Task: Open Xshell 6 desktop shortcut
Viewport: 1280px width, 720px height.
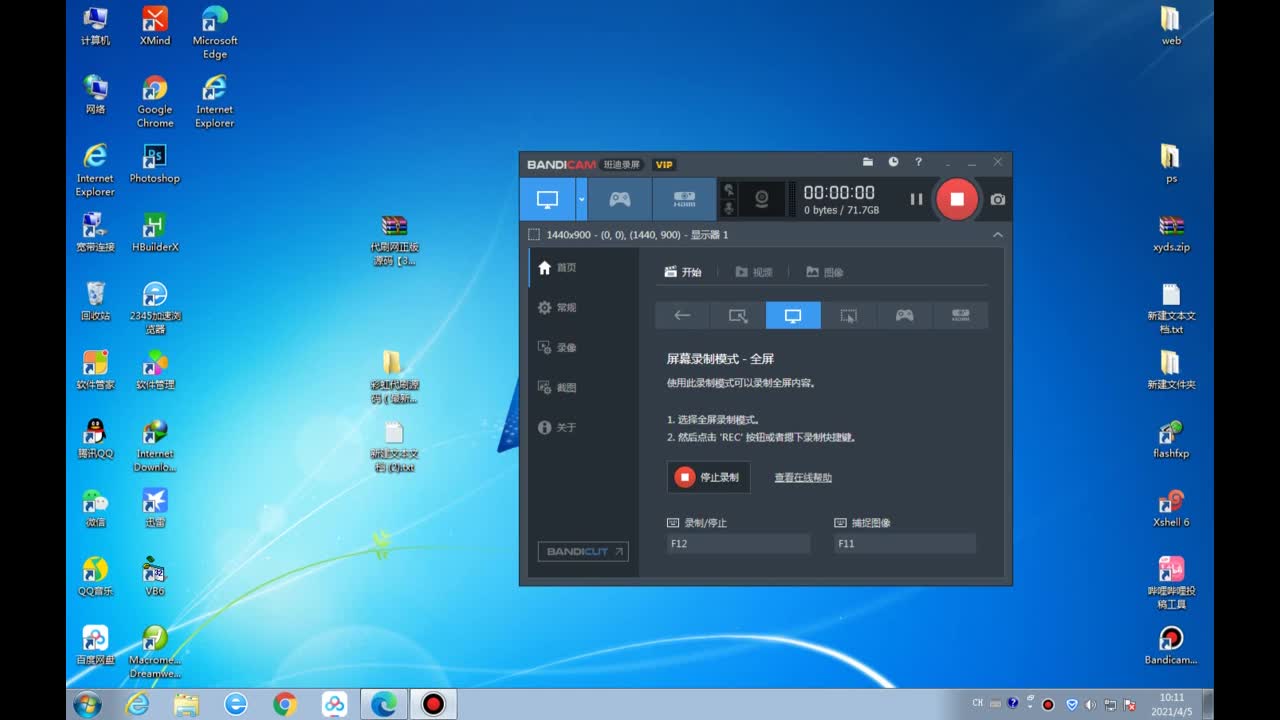Action: click(x=1171, y=509)
